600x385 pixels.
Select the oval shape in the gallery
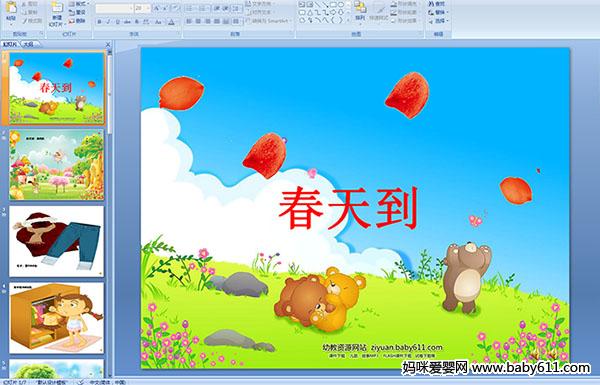coord(341,5)
